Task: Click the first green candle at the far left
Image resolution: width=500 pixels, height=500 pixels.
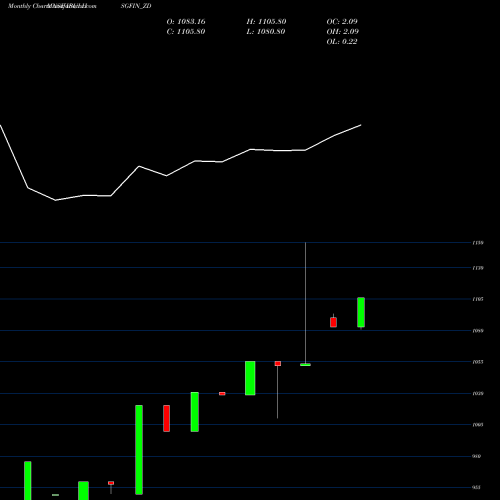Action: tap(28, 481)
